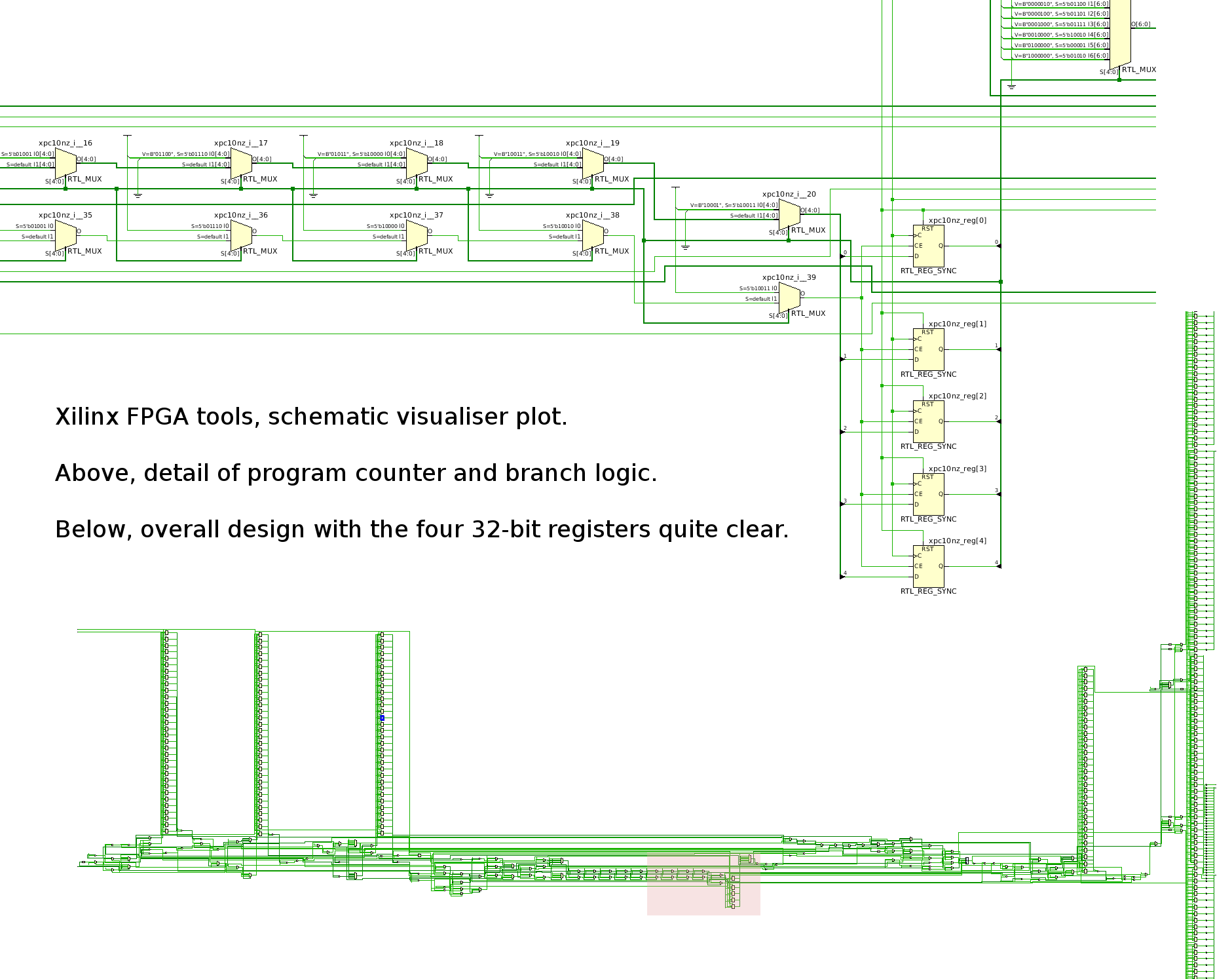
Task: Select the xpc10nz_i__36 RTL_MUX block
Action: pos(241,235)
